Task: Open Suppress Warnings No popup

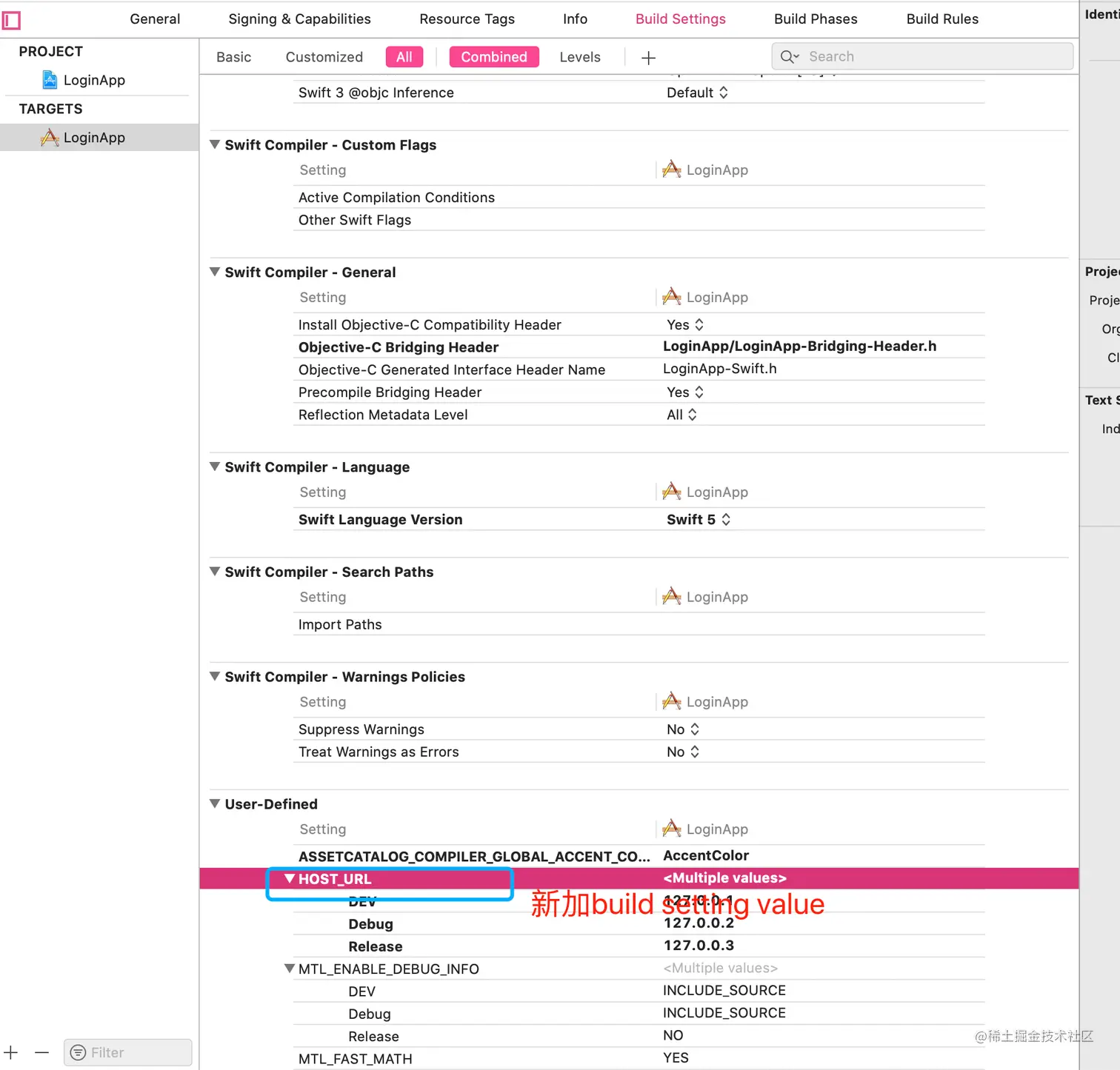Action: [683, 729]
